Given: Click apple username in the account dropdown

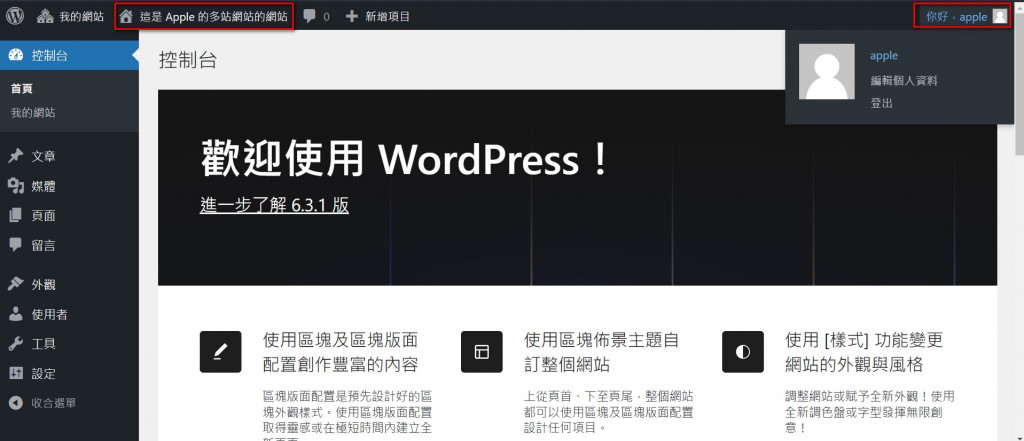Looking at the screenshot, I should 884,56.
